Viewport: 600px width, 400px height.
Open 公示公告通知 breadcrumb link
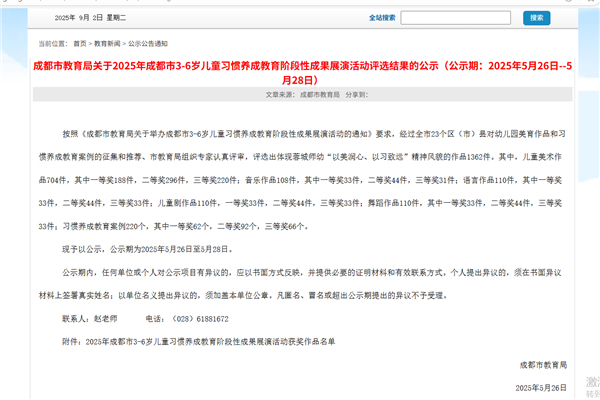[147, 44]
